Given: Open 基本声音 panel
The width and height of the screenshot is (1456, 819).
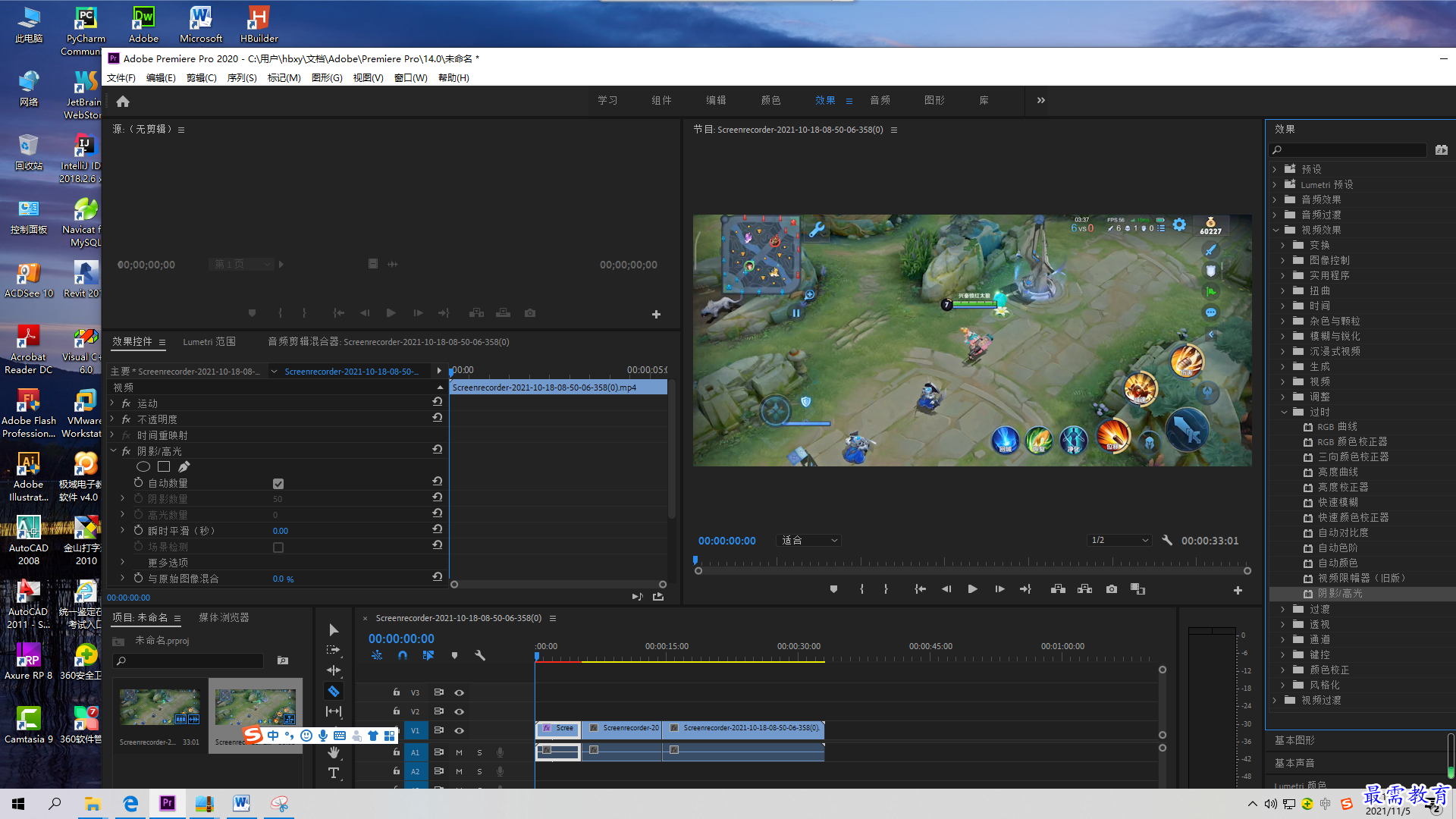Looking at the screenshot, I should point(1294,763).
